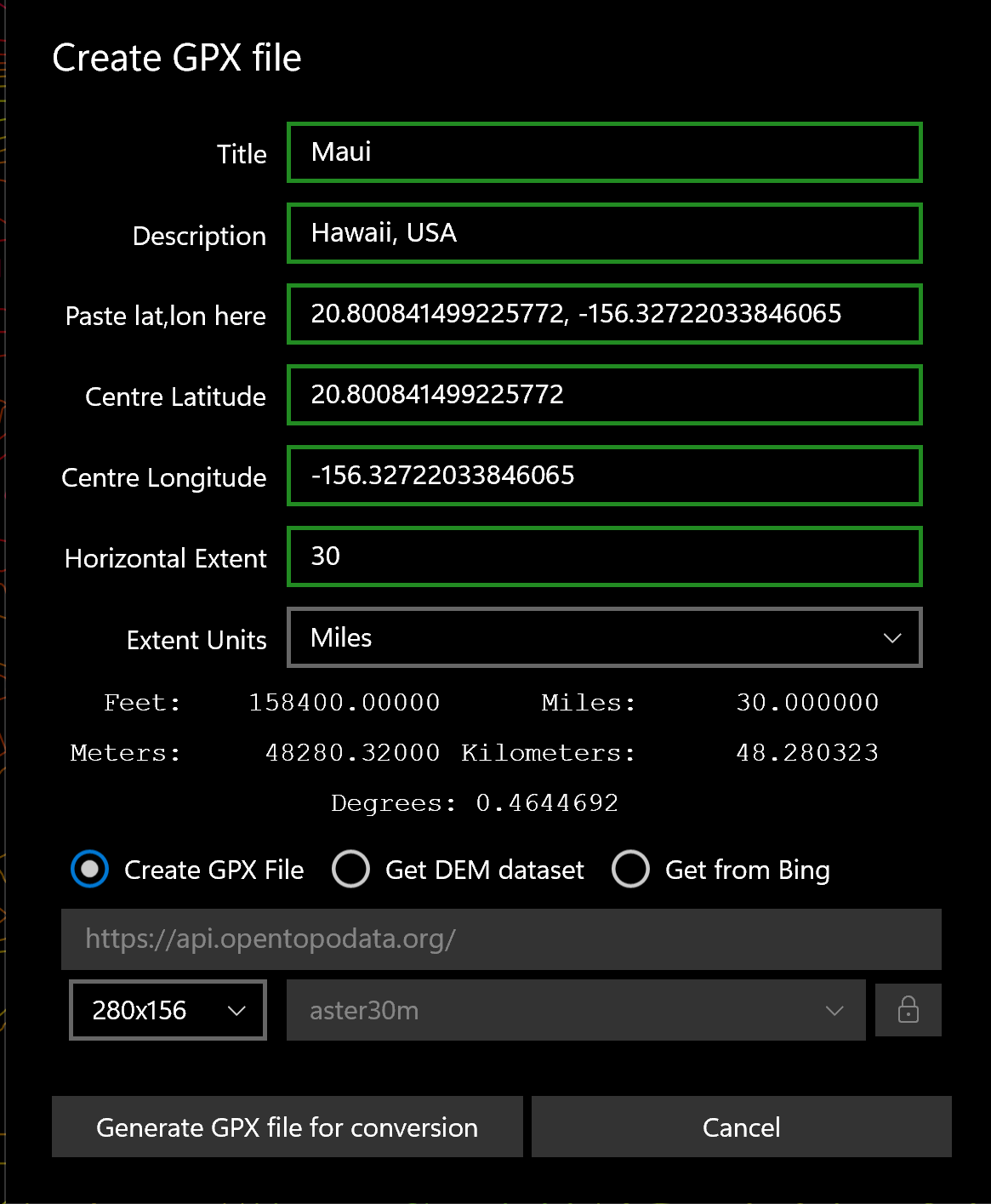Click the Horizontal Extent label

coord(166,558)
